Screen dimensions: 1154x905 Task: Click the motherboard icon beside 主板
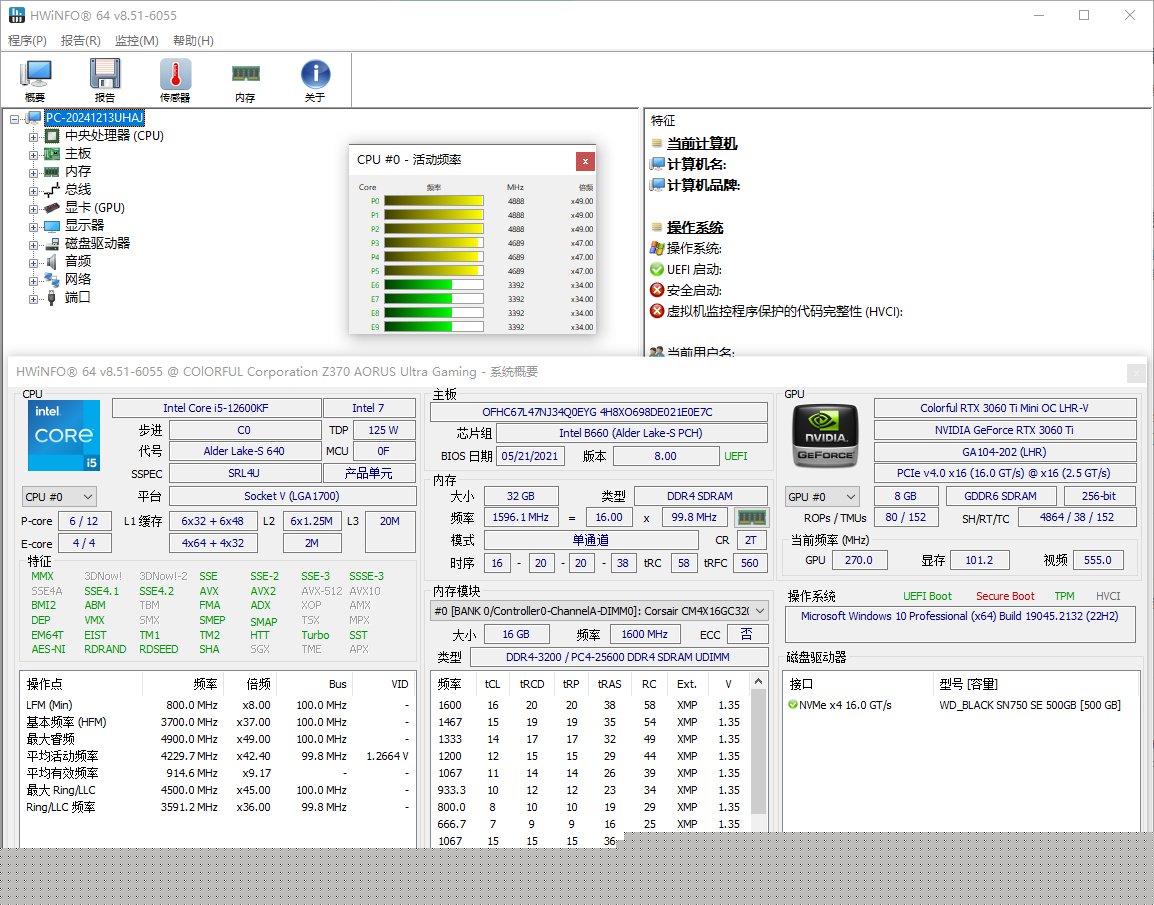click(x=52, y=154)
